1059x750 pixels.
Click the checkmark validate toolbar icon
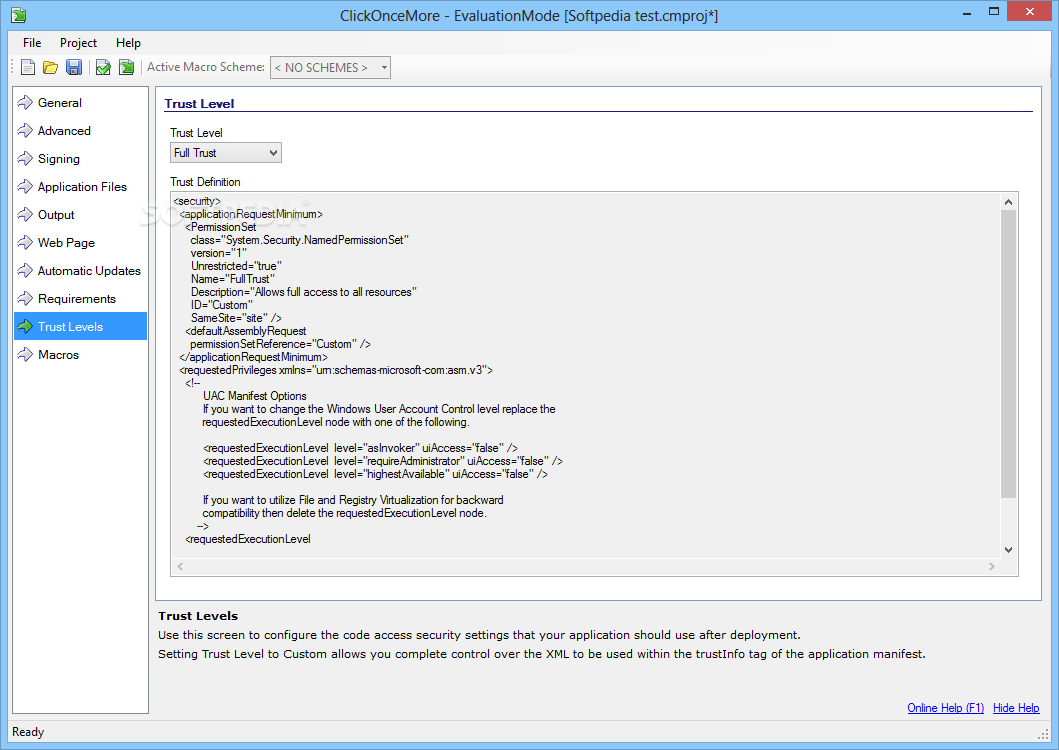click(103, 67)
